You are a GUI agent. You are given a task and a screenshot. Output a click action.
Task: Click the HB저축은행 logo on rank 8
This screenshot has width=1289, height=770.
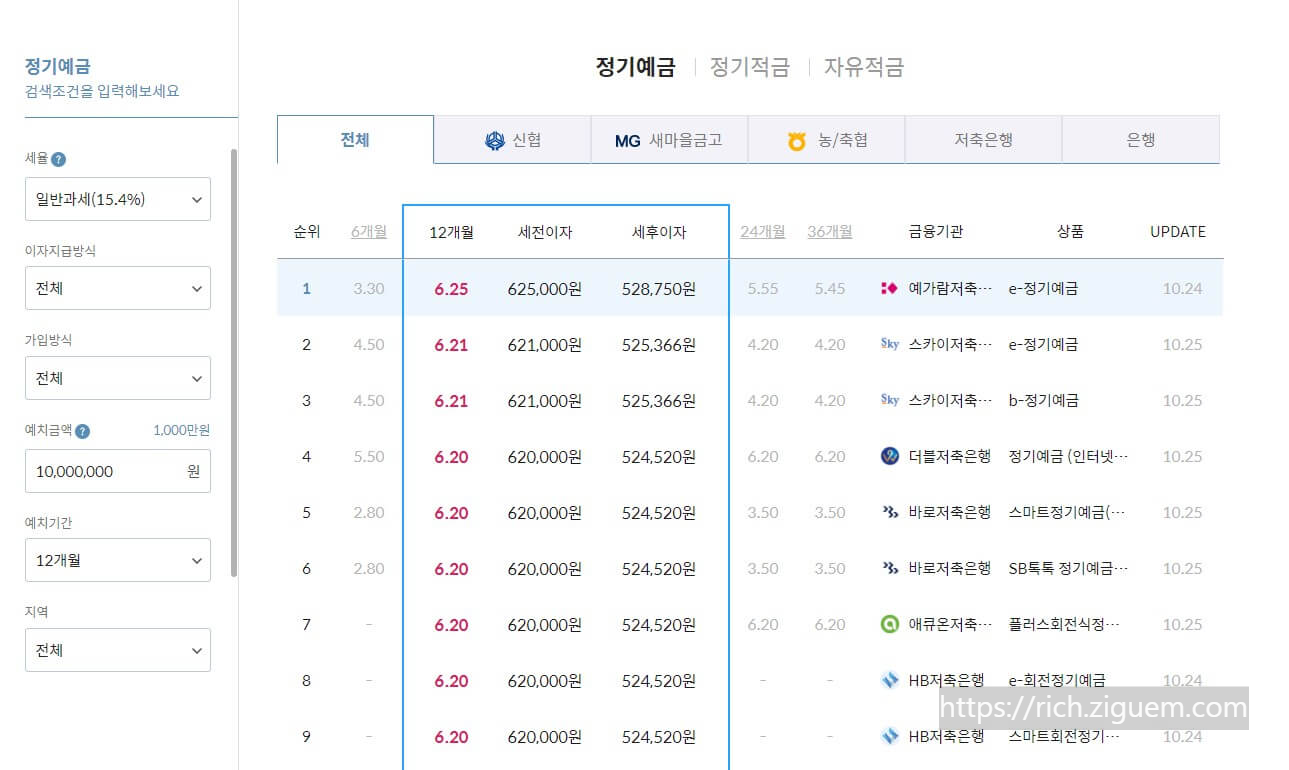891,680
